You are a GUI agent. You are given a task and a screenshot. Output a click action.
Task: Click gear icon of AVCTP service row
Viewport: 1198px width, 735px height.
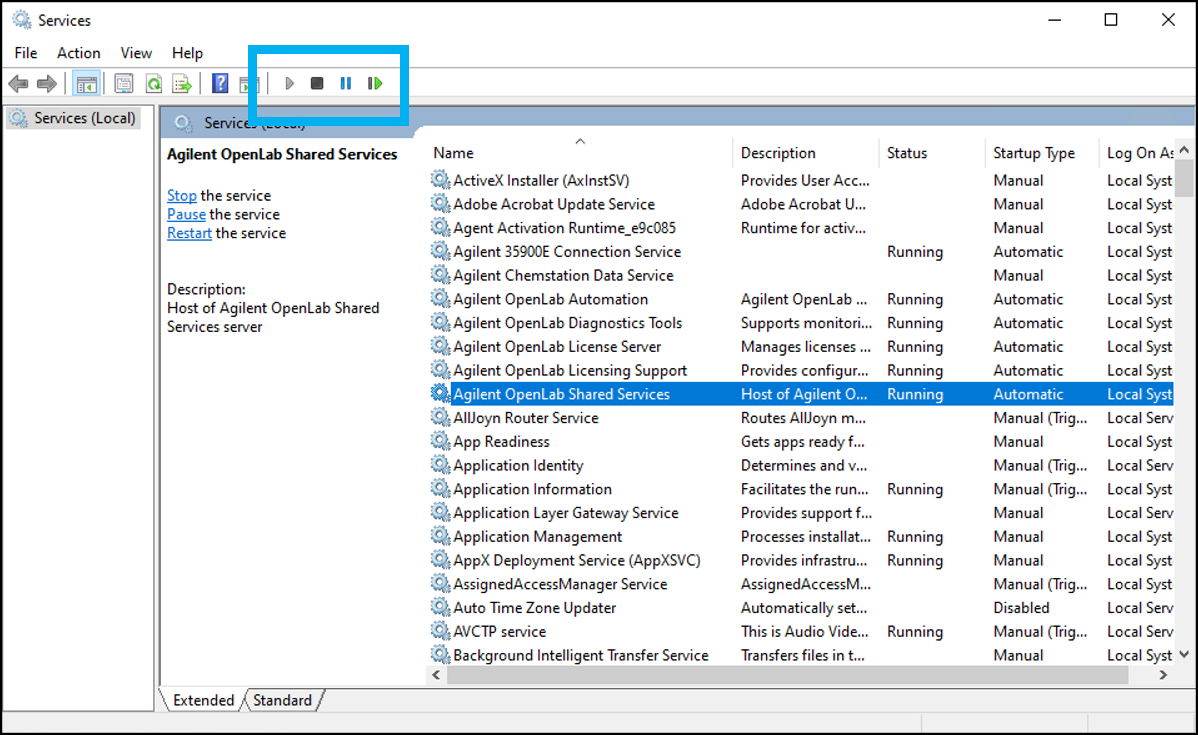pos(440,631)
